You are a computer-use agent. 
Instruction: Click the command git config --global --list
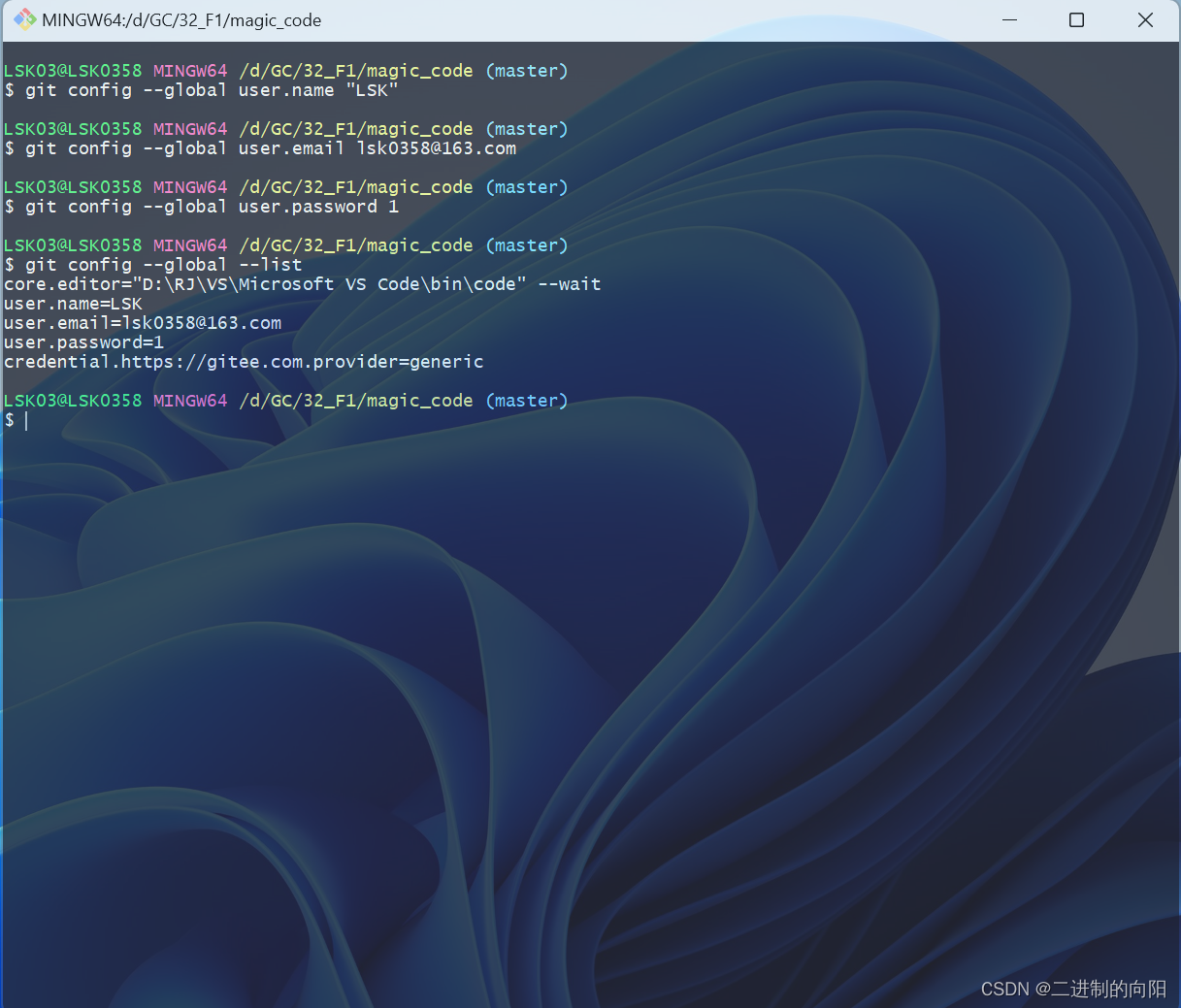pos(163,265)
